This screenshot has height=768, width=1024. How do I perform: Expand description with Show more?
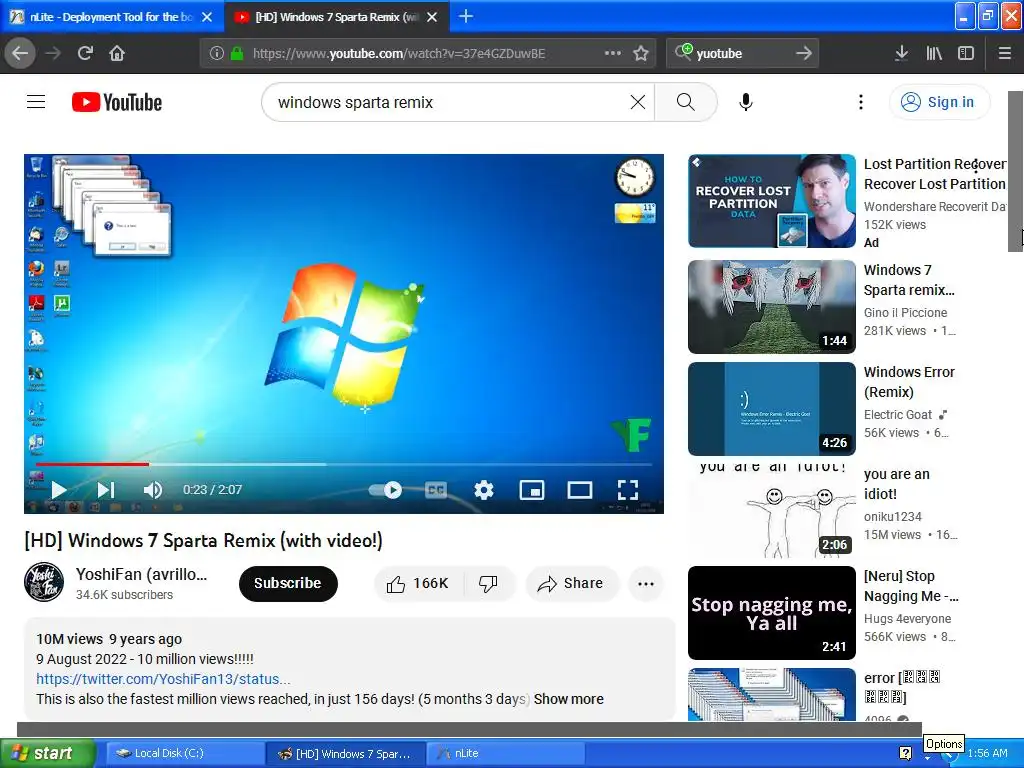point(568,699)
